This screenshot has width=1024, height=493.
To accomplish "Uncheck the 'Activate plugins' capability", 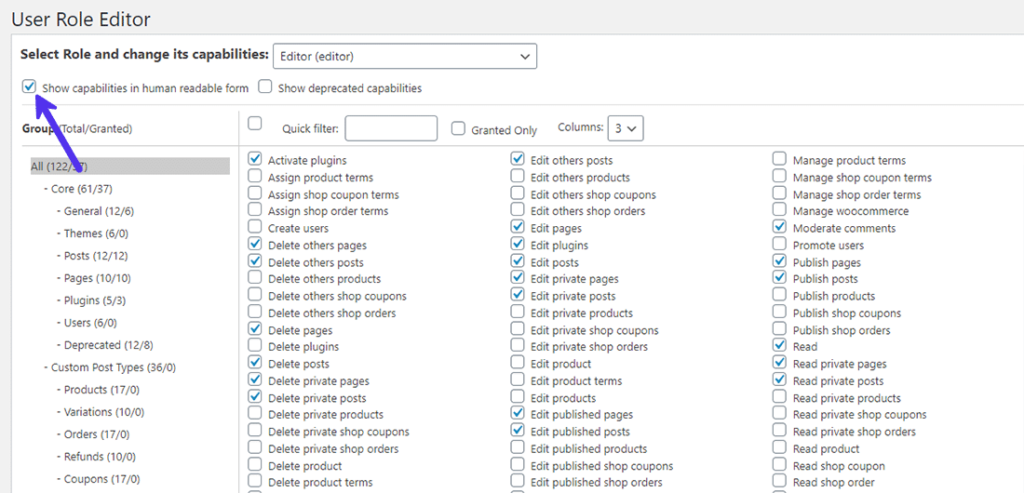I will click(x=255, y=159).
